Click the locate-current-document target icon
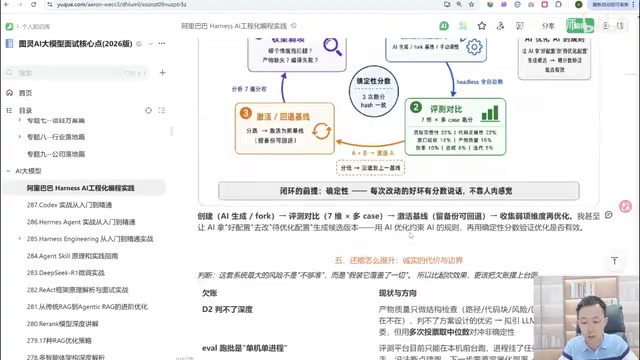The width and height of the screenshot is (640, 360). 148,110
